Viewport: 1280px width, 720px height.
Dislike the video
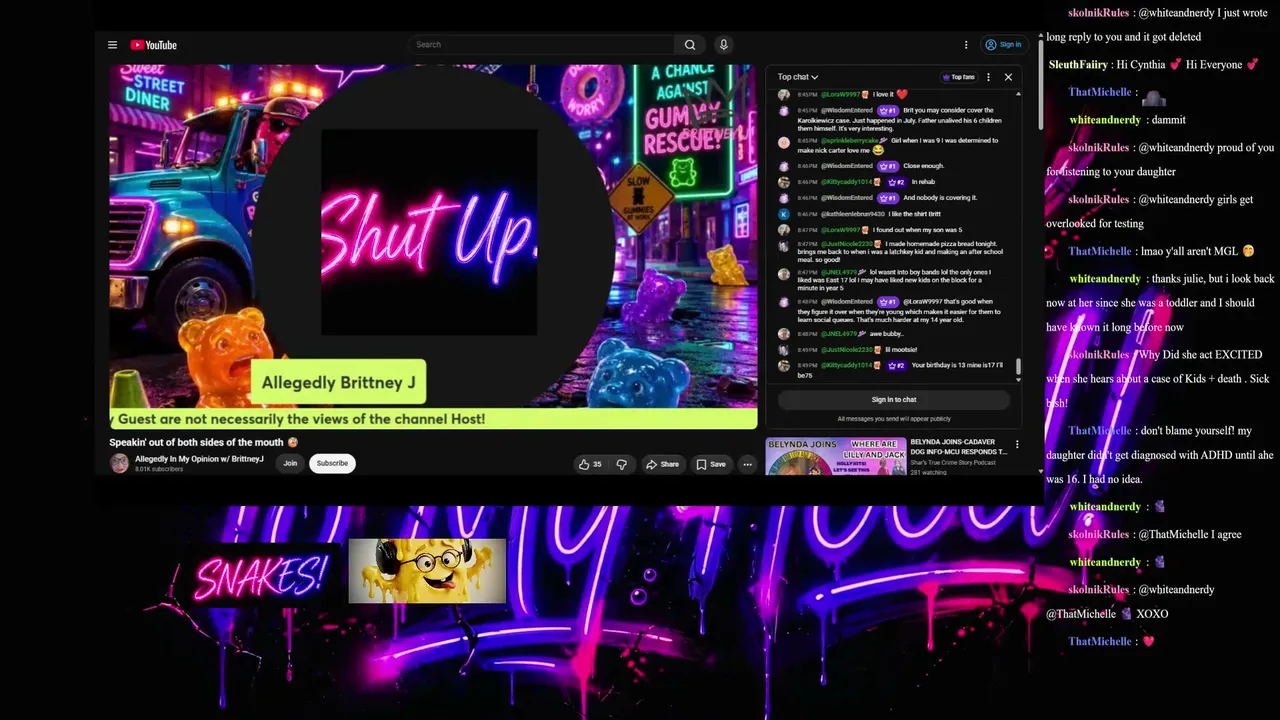pos(621,464)
